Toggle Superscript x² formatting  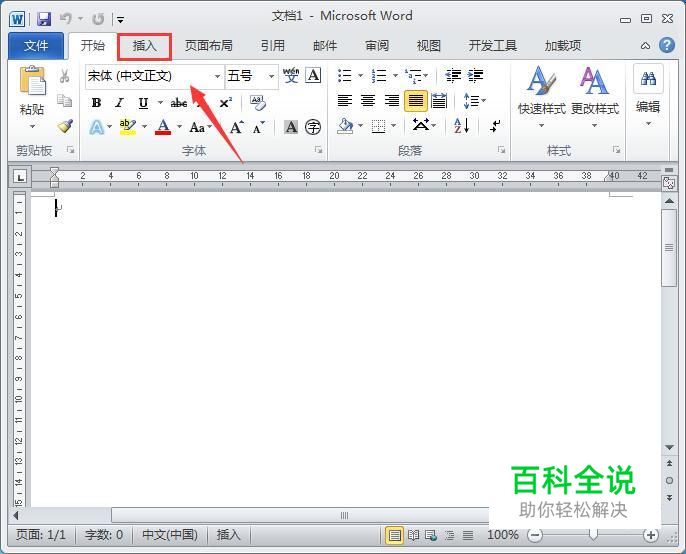[x=225, y=103]
